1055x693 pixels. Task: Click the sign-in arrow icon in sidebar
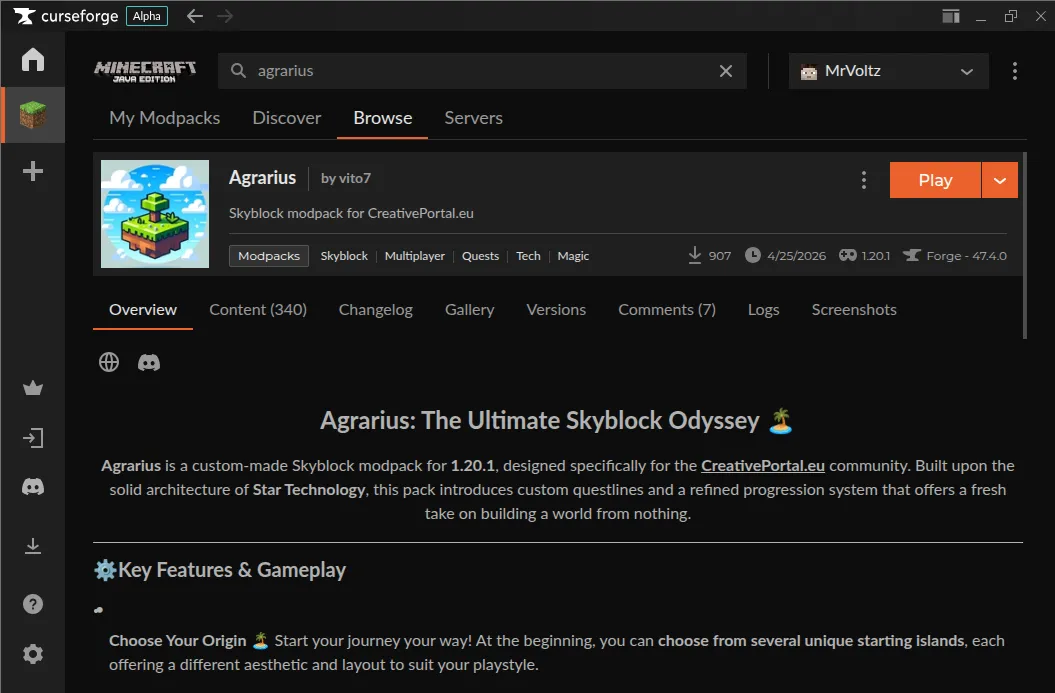(32, 438)
